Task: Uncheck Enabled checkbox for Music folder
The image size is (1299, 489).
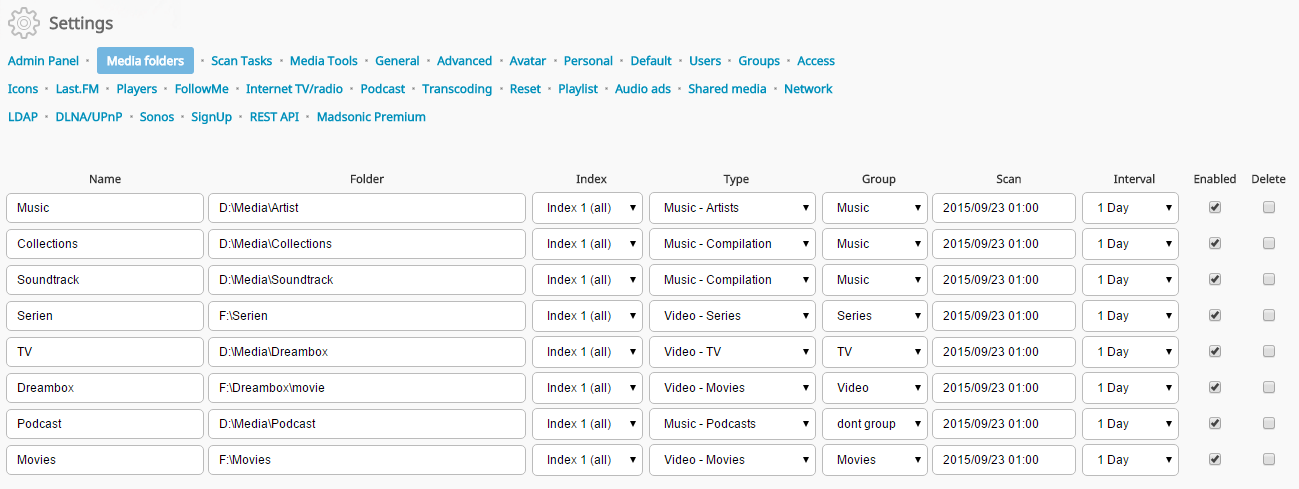Action: tap(1215, 208)
